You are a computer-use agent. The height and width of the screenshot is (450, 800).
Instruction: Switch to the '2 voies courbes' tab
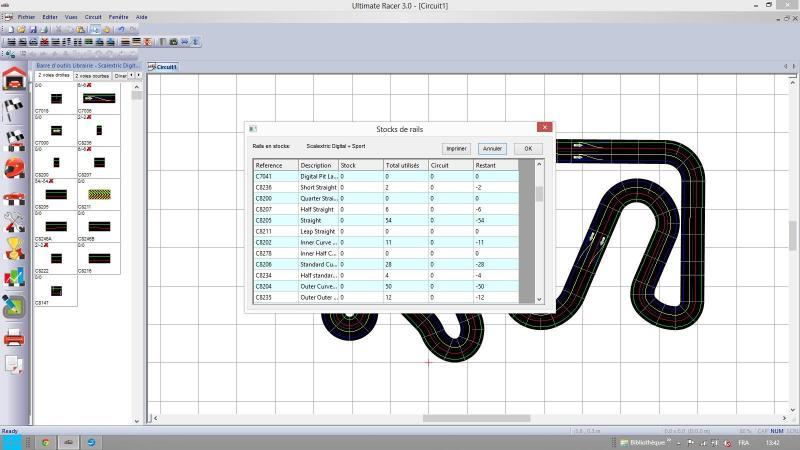(x=92, y=75)
